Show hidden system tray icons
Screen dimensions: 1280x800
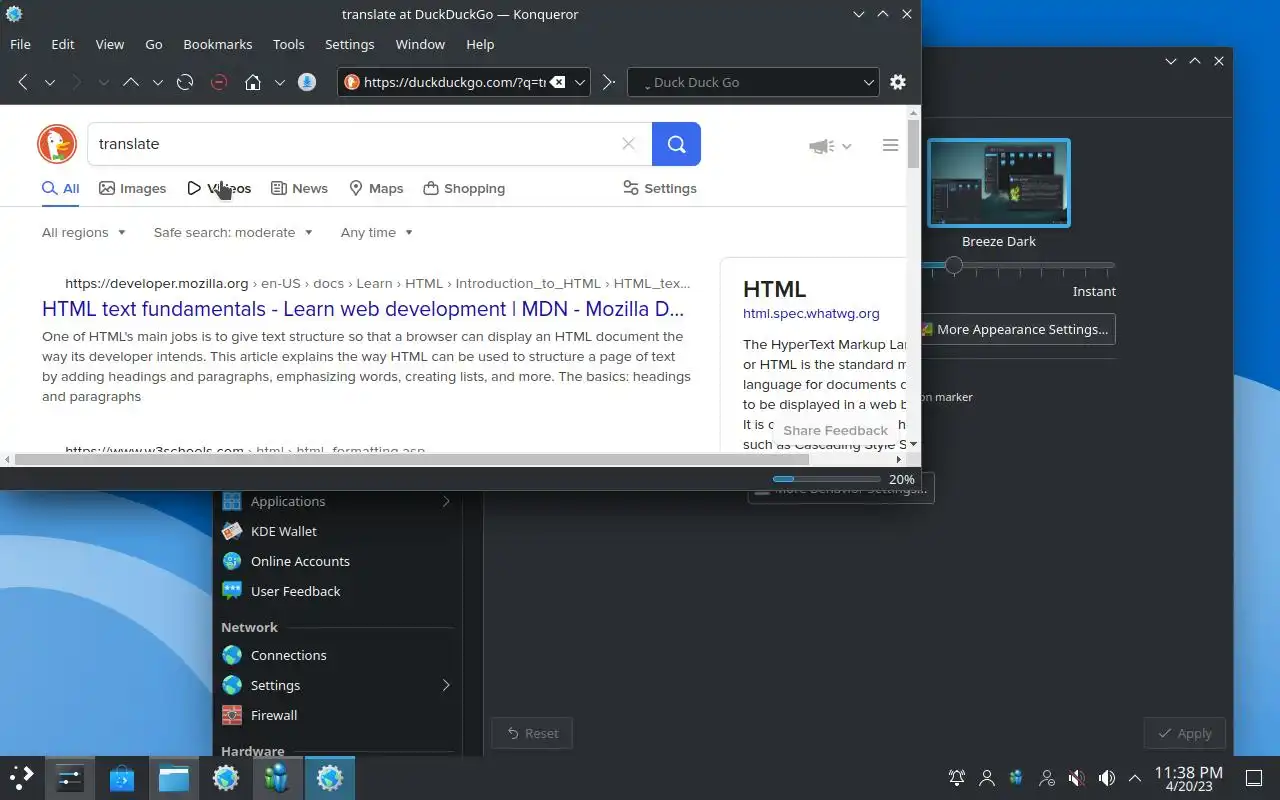tap(1135, 778)
